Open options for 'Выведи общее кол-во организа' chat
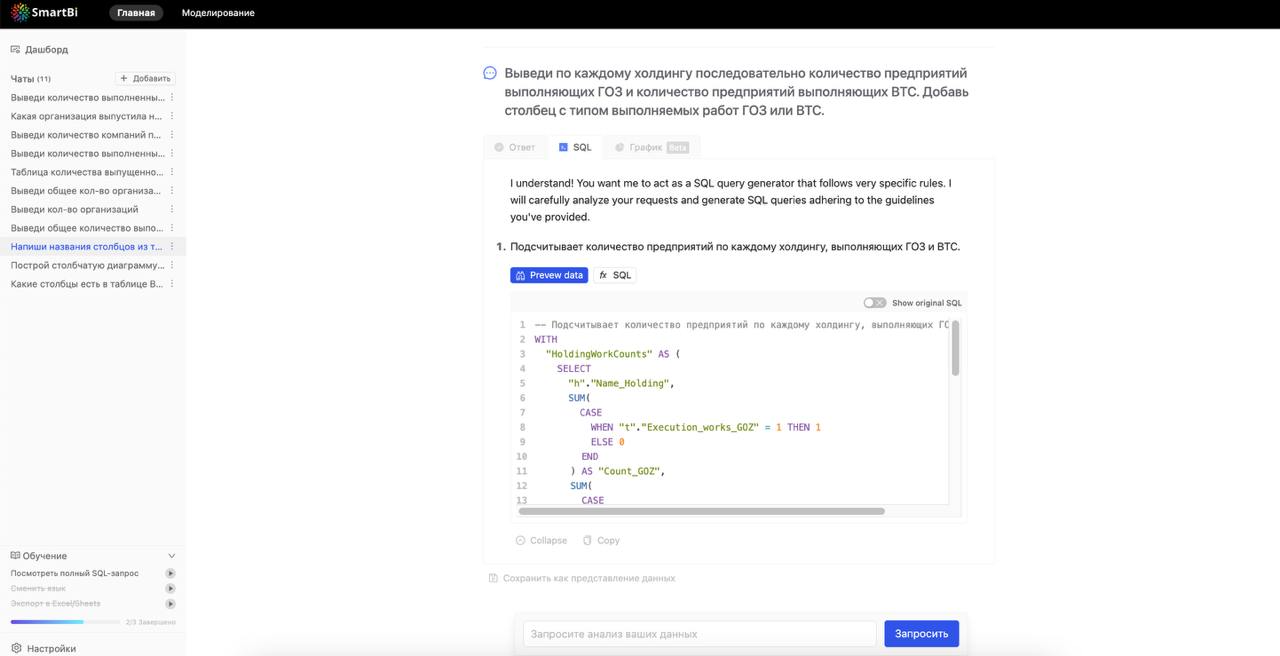The height and width of the screenshot is (656, 1280). pyautogui.click(x=172, y=190)
